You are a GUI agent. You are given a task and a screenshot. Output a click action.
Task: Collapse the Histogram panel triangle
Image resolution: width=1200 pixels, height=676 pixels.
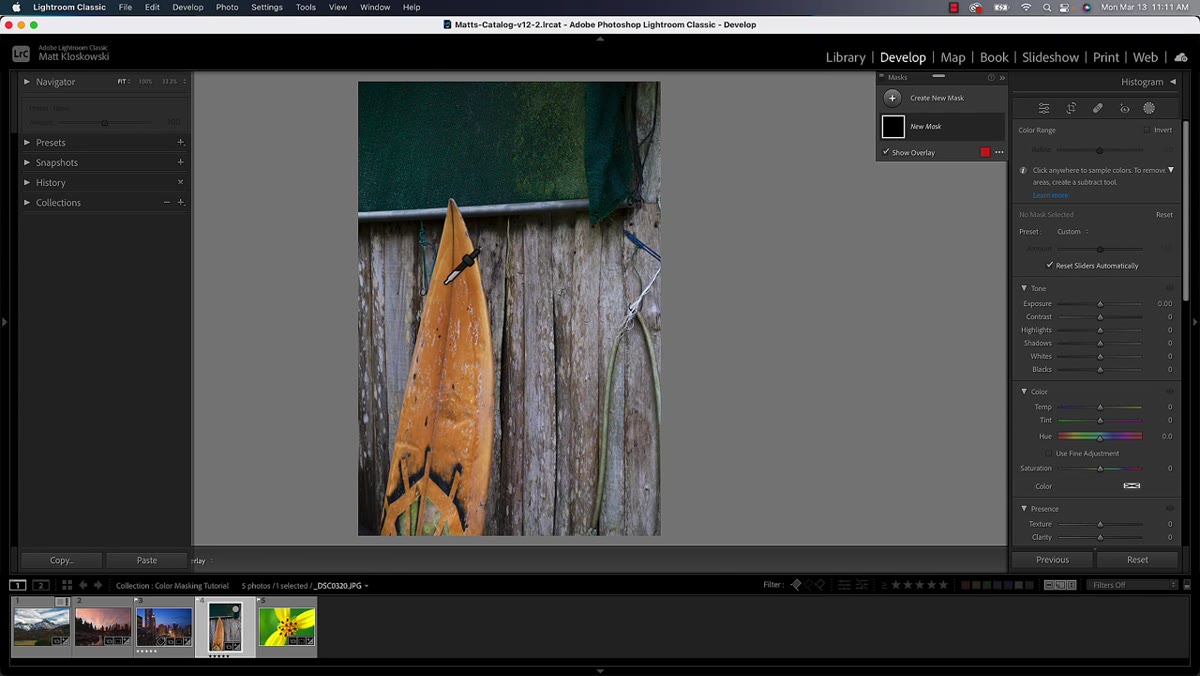pos(1173,82)
